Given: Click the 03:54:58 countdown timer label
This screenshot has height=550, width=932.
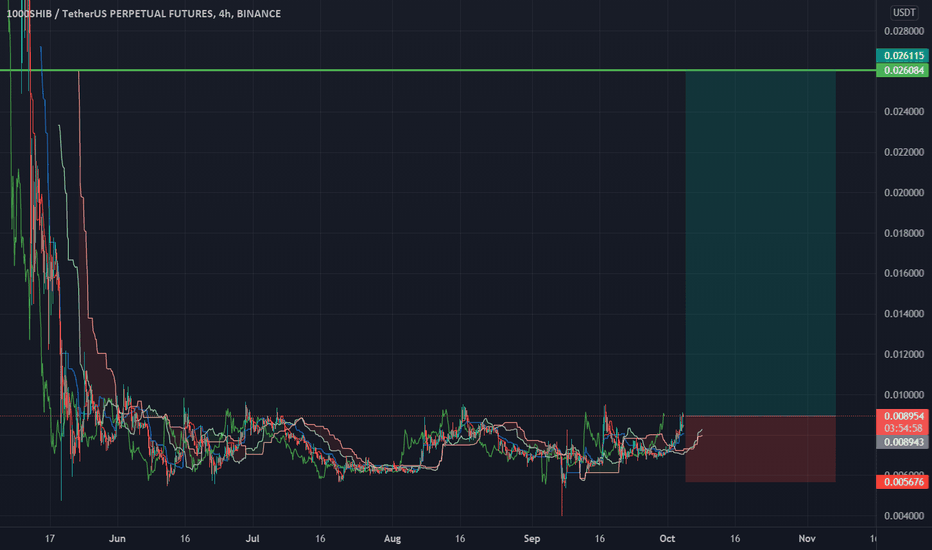Looking at the screenshot, I should pos(902,428).
